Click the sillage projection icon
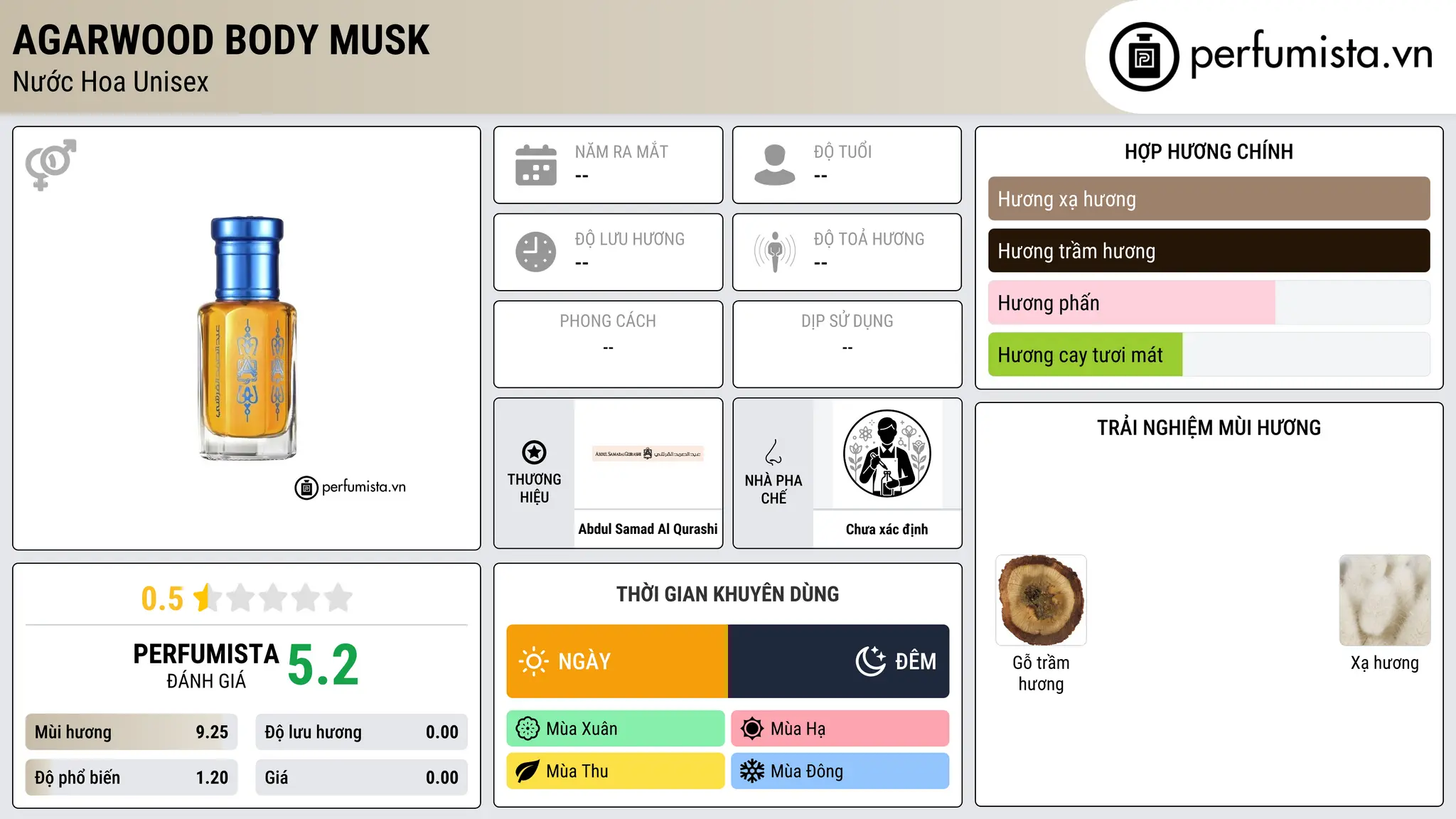The height and width of the screenshot is (819, 1456). click(775, 252)
